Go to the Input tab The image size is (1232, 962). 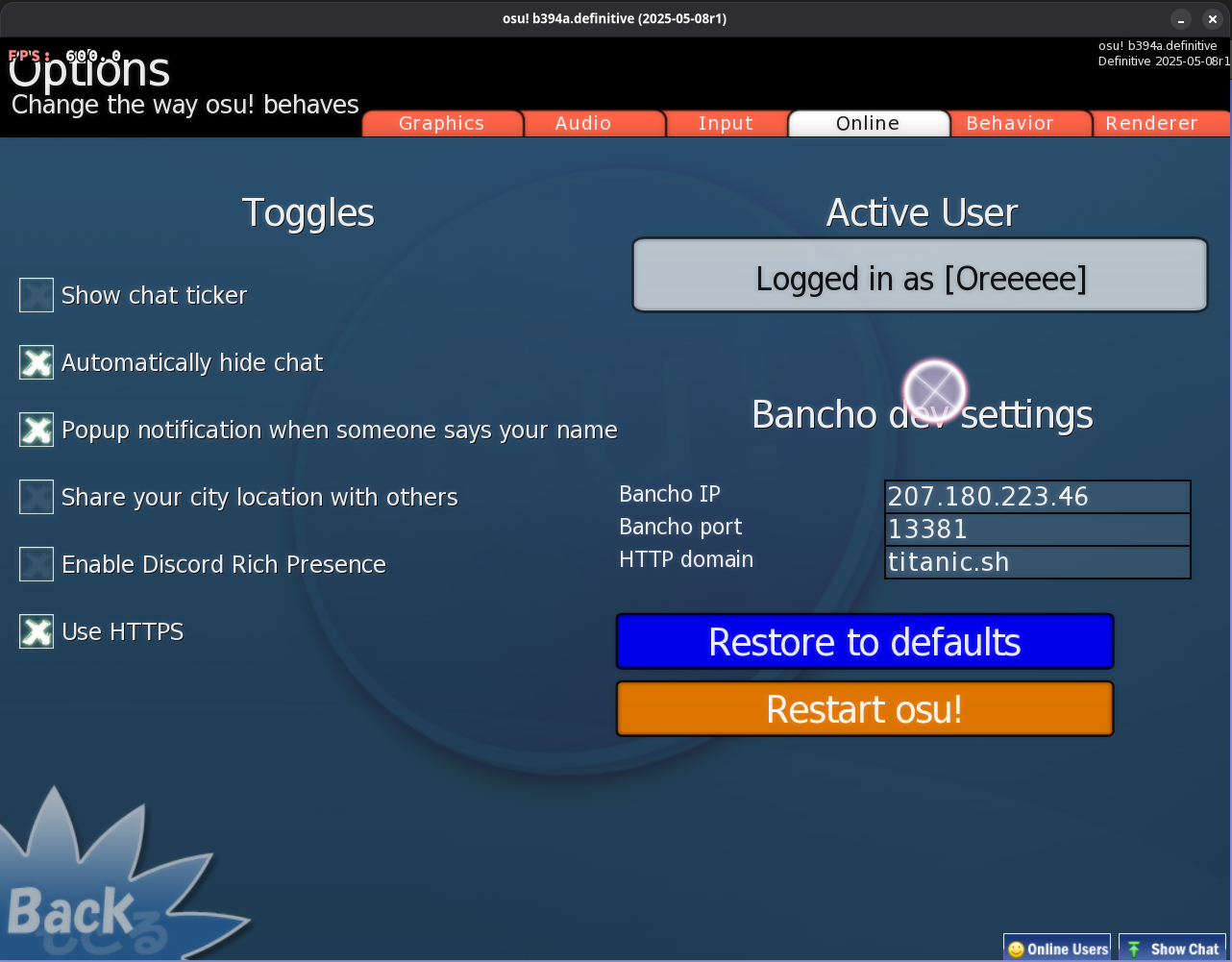726,123
